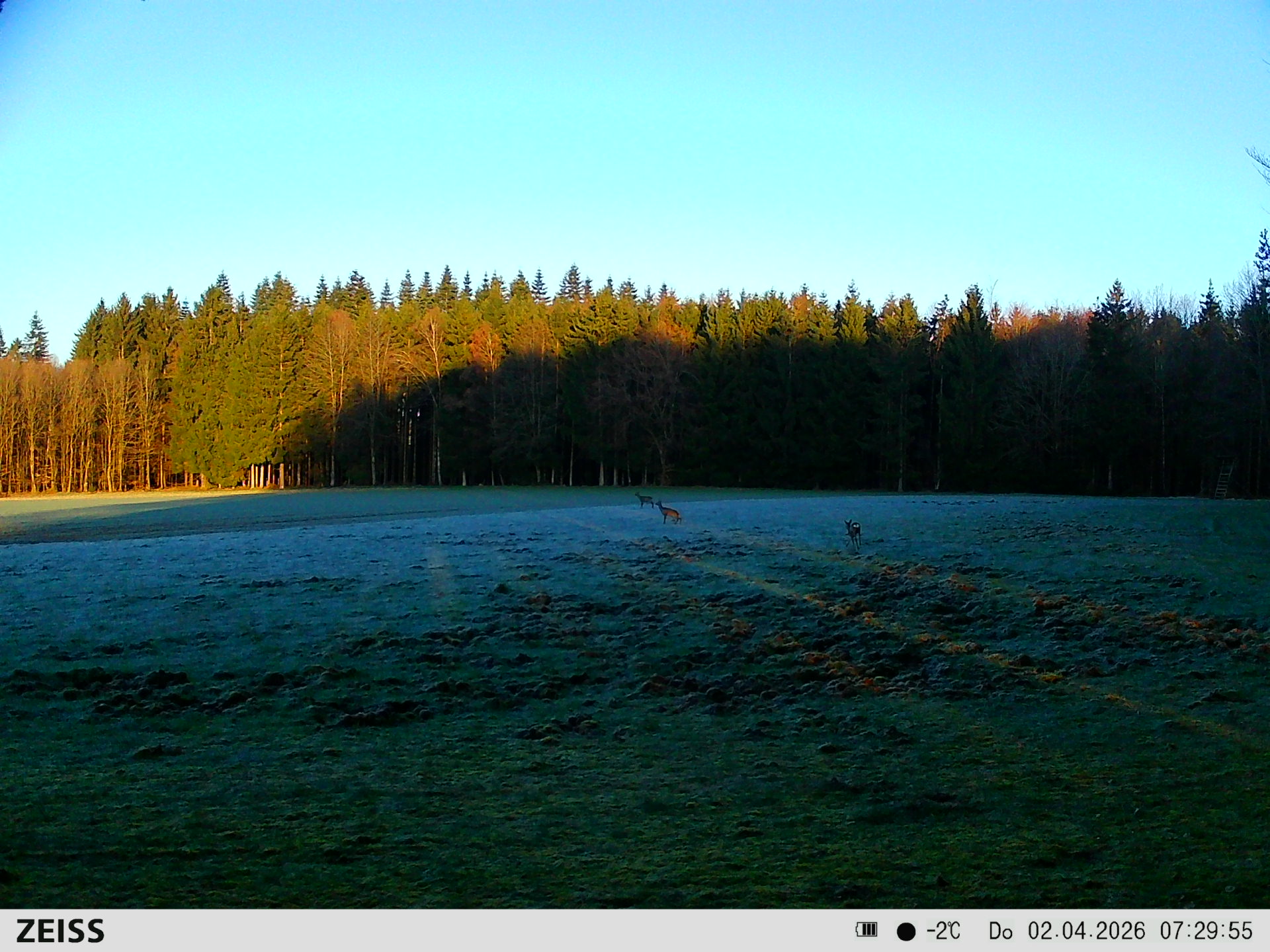Click the farthest small deer near the forest edge
This screenshot has height=952, width=1270.
[x=644, y=499]
